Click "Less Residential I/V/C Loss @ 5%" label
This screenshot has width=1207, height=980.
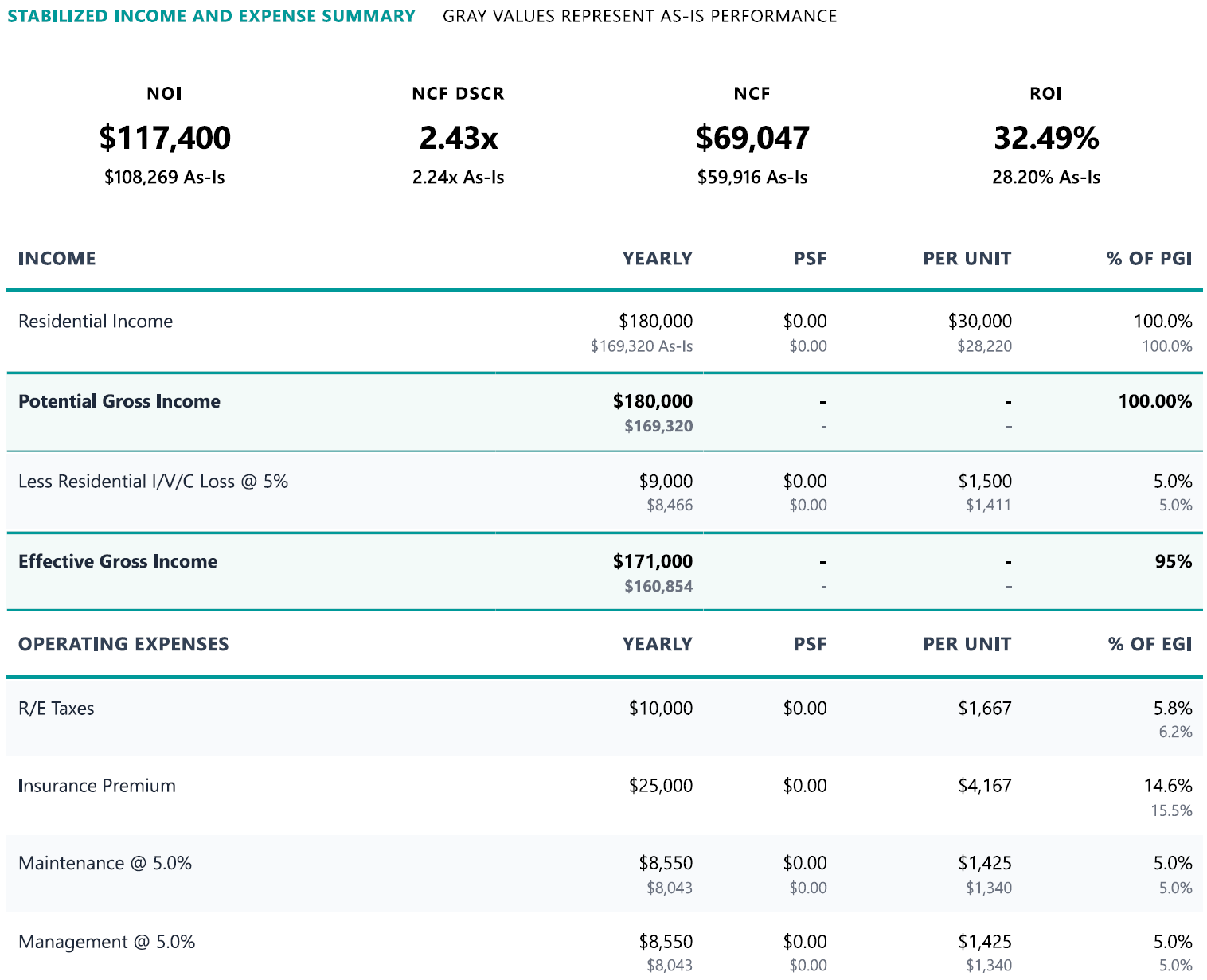[x=153, y=481]
